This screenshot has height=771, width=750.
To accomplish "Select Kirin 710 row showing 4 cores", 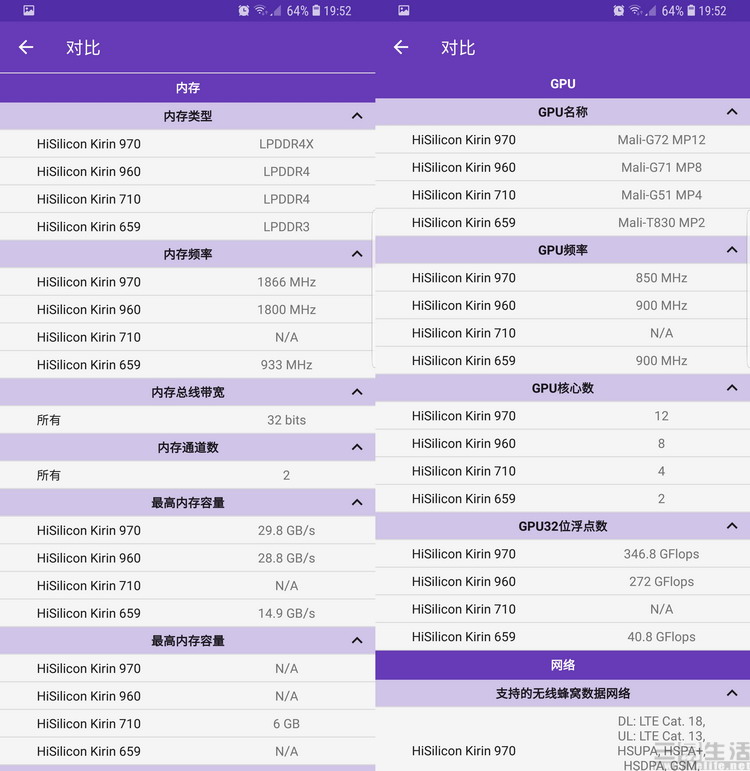I will click(563, 471).
